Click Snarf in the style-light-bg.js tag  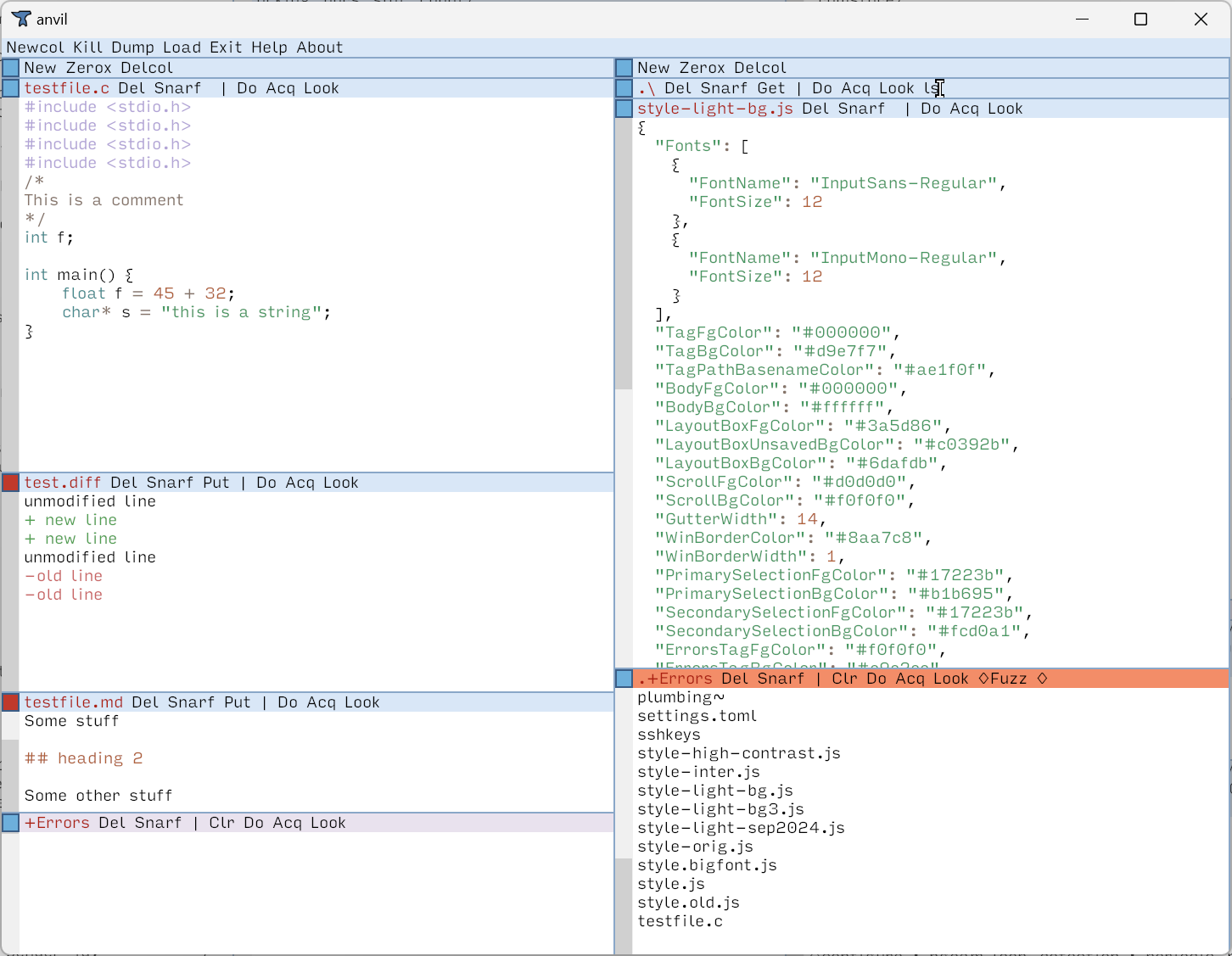(x=861, y=109)
